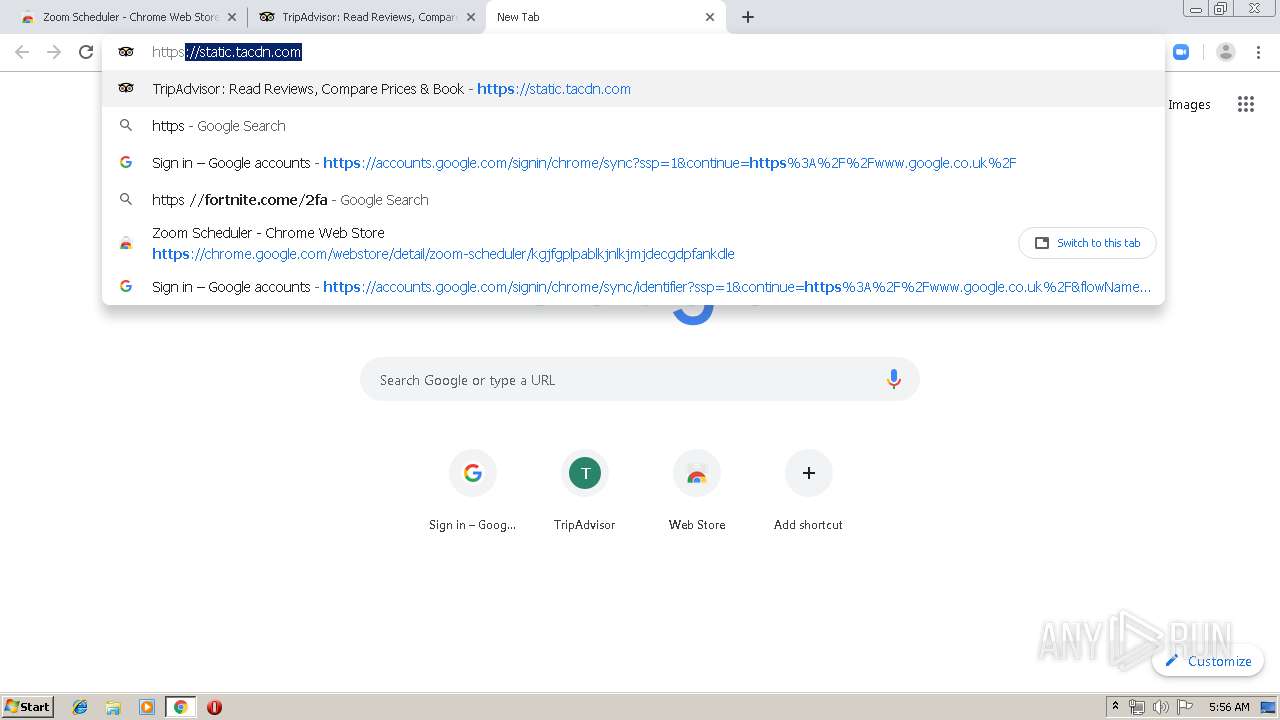
Task: Click the 'Search Google or type a URL' box
Action: (x=640, y=380)
